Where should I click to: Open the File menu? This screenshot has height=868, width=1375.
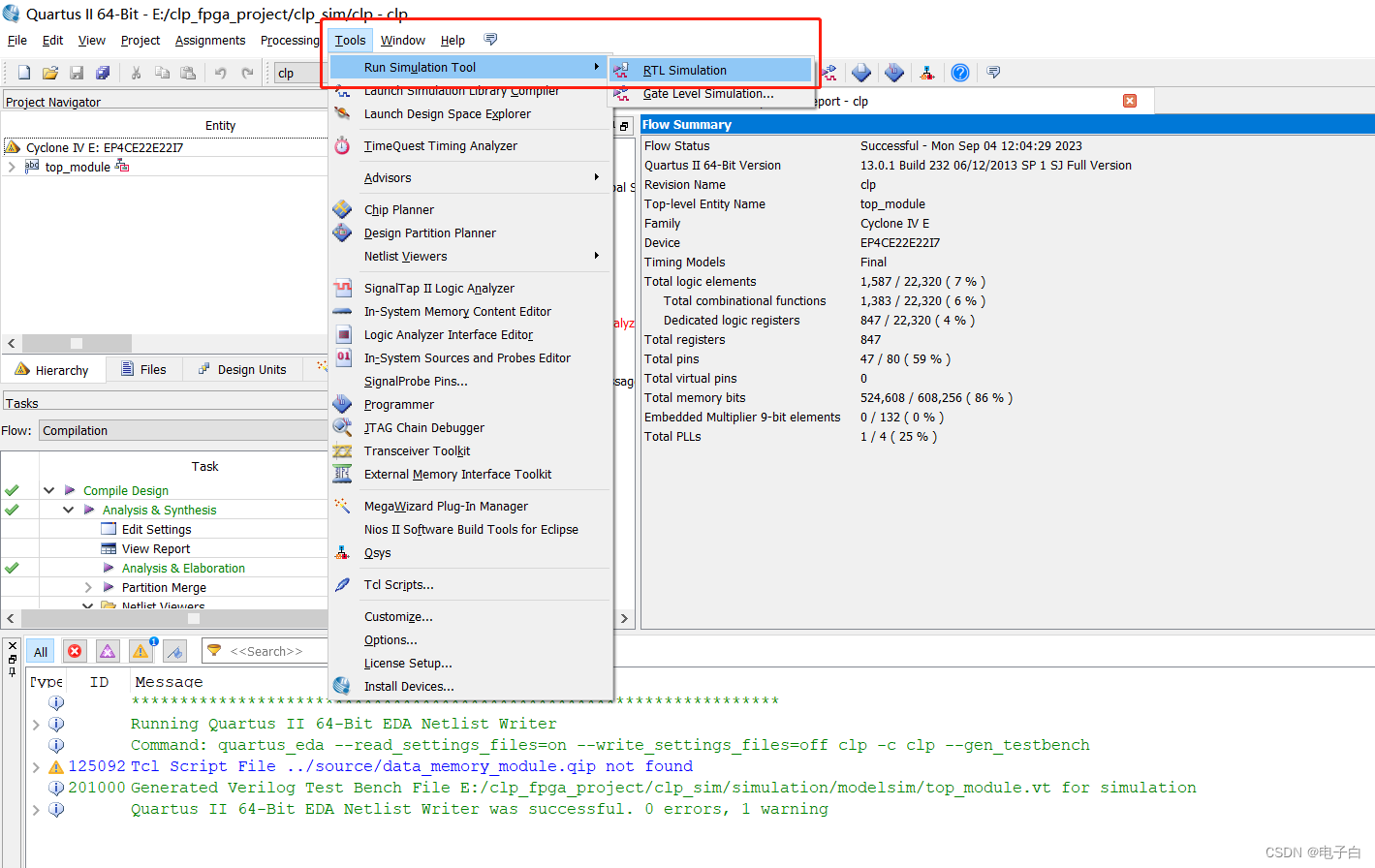(x=17, y=40)
